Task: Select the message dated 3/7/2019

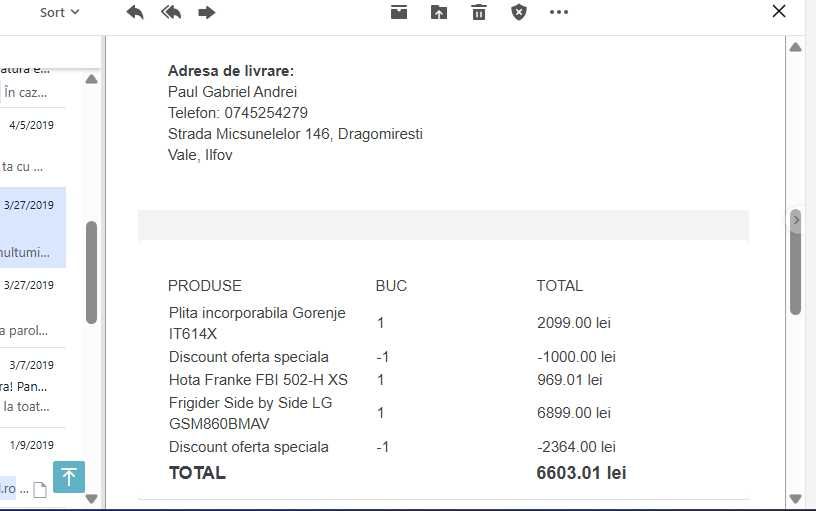Action: (x=32, y=386)
